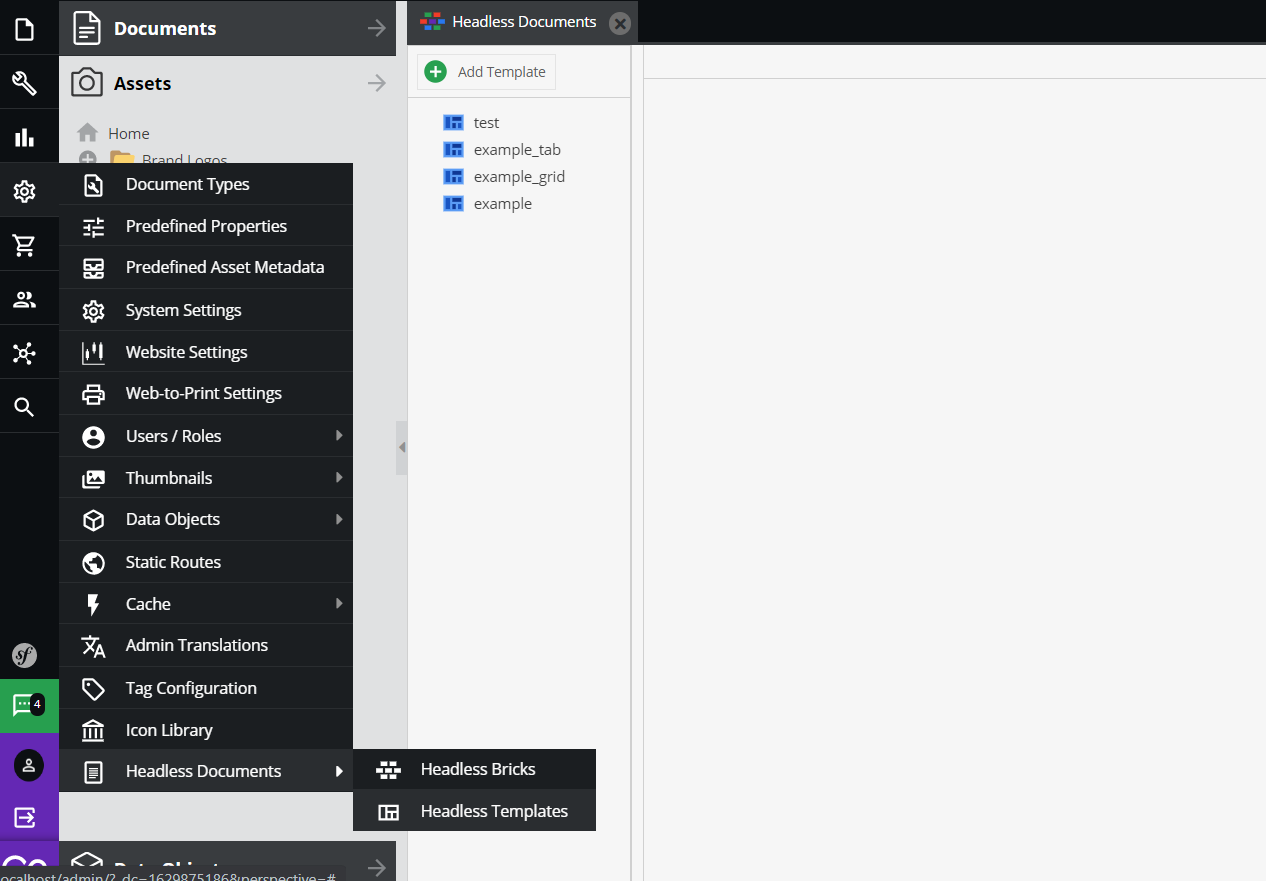Image resolution: width=1266 pixels, height=881 pixels.
Task: Expand the Cache submenu arrow
Action: tap(339, 604)
